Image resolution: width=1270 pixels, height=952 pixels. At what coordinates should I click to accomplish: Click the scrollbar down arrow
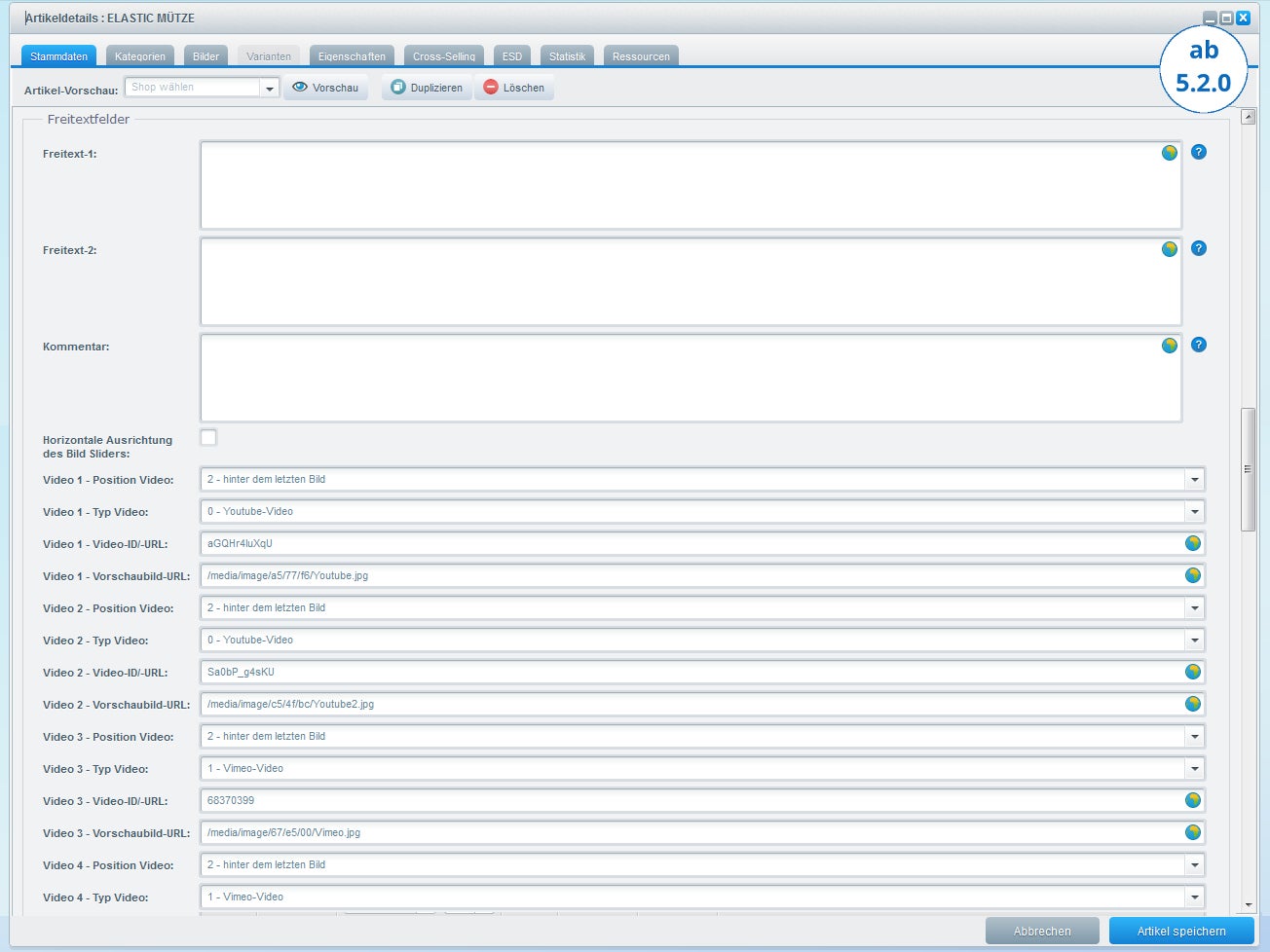(1248, 905)
